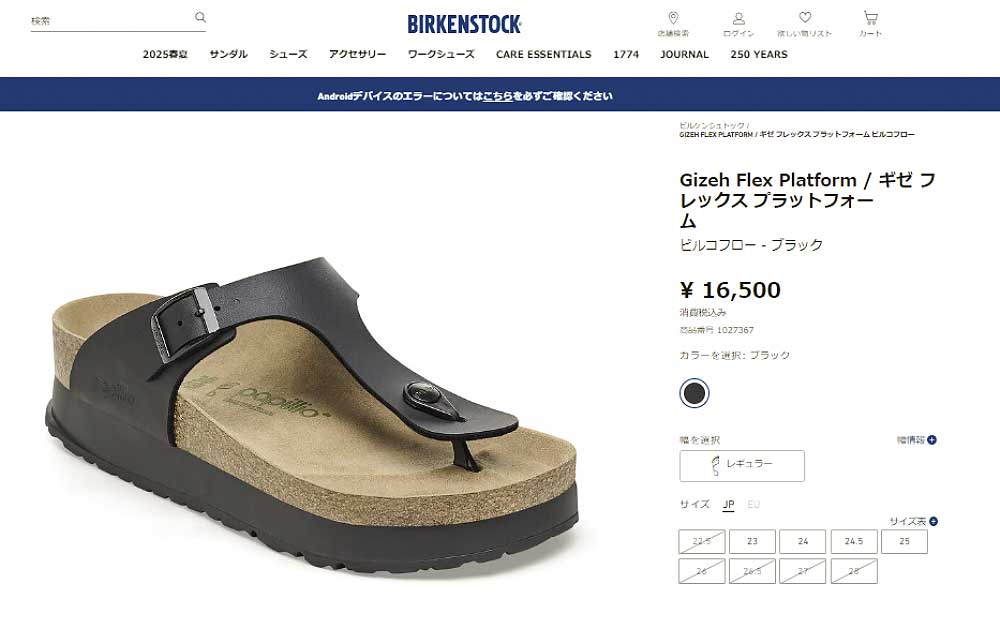The height and width of the screenshot is (628, 1000).
Task: Select the black color swatch
Action: (x=695, y=393)
